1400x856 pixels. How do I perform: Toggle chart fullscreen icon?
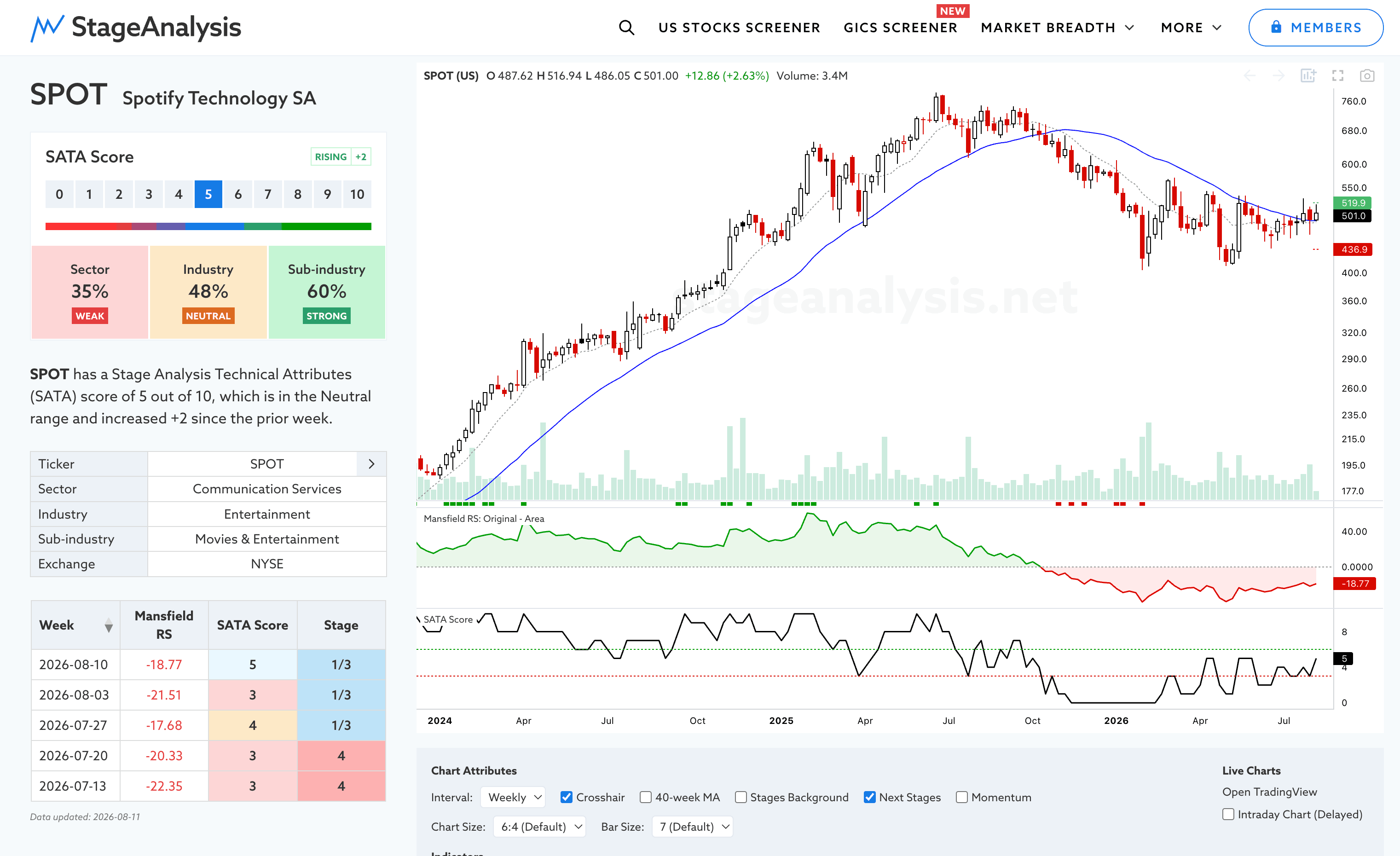[1337, 75]
